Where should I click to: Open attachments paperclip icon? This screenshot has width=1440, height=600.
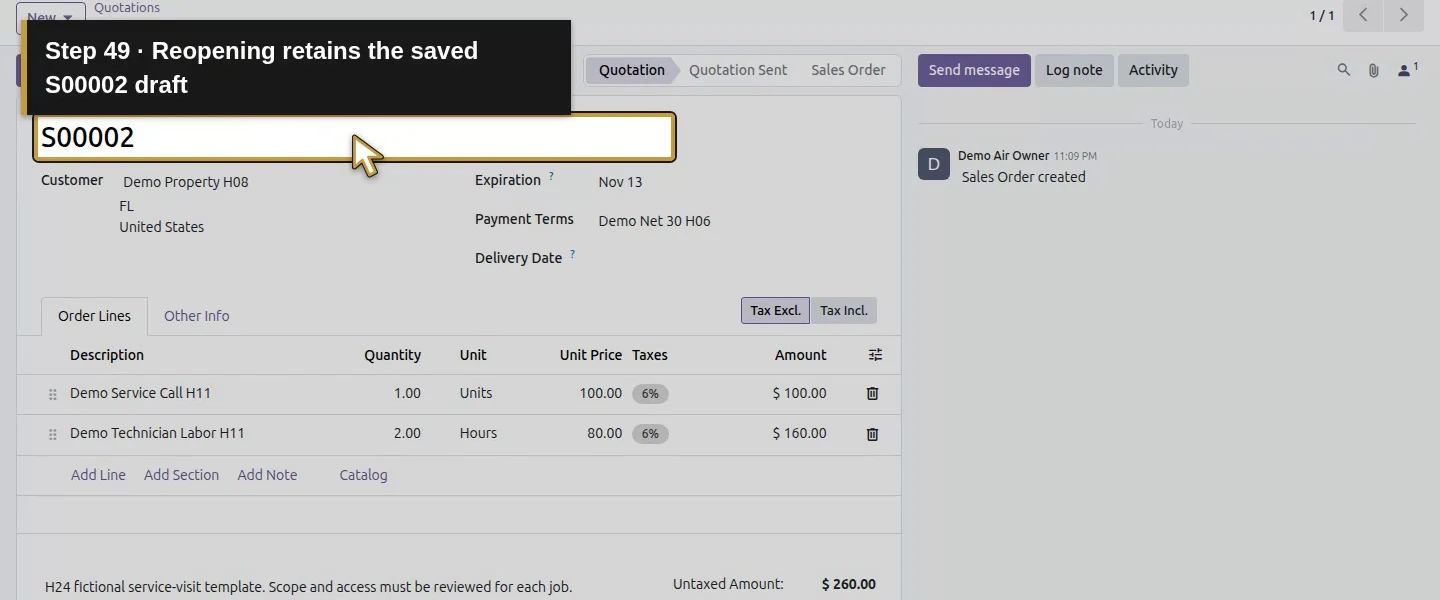tap(1374, 70)
